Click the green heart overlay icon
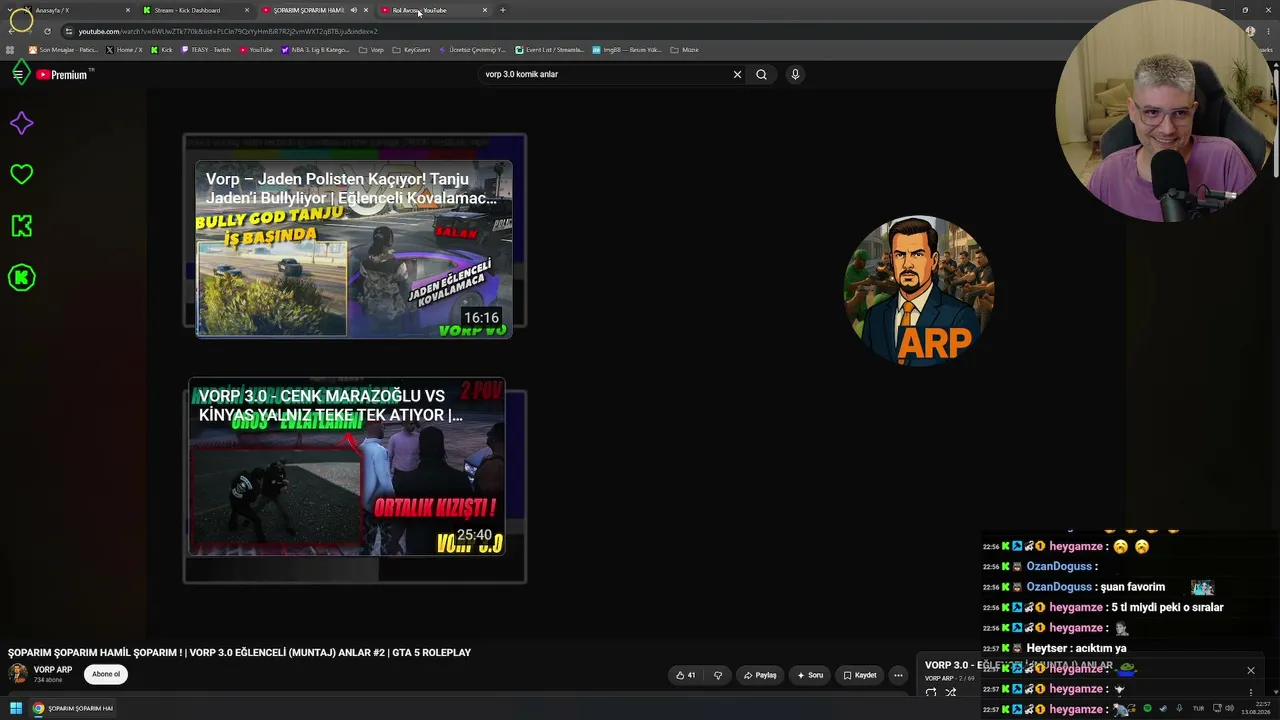Image resolution: width=1280 pixels, height=720 pixels. pos(21,174)
